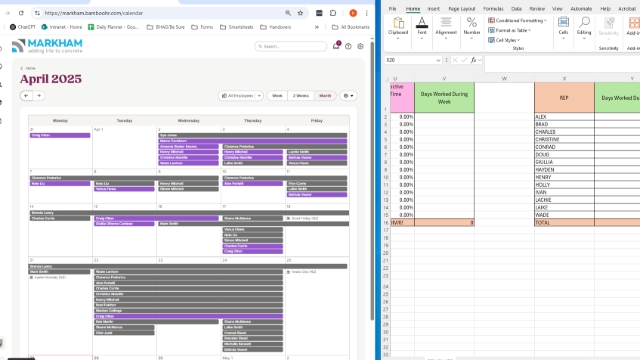This screenshot has width=640, height=360.
Task: Go back via Home breadcrumb link
Action: click(31, 68)
